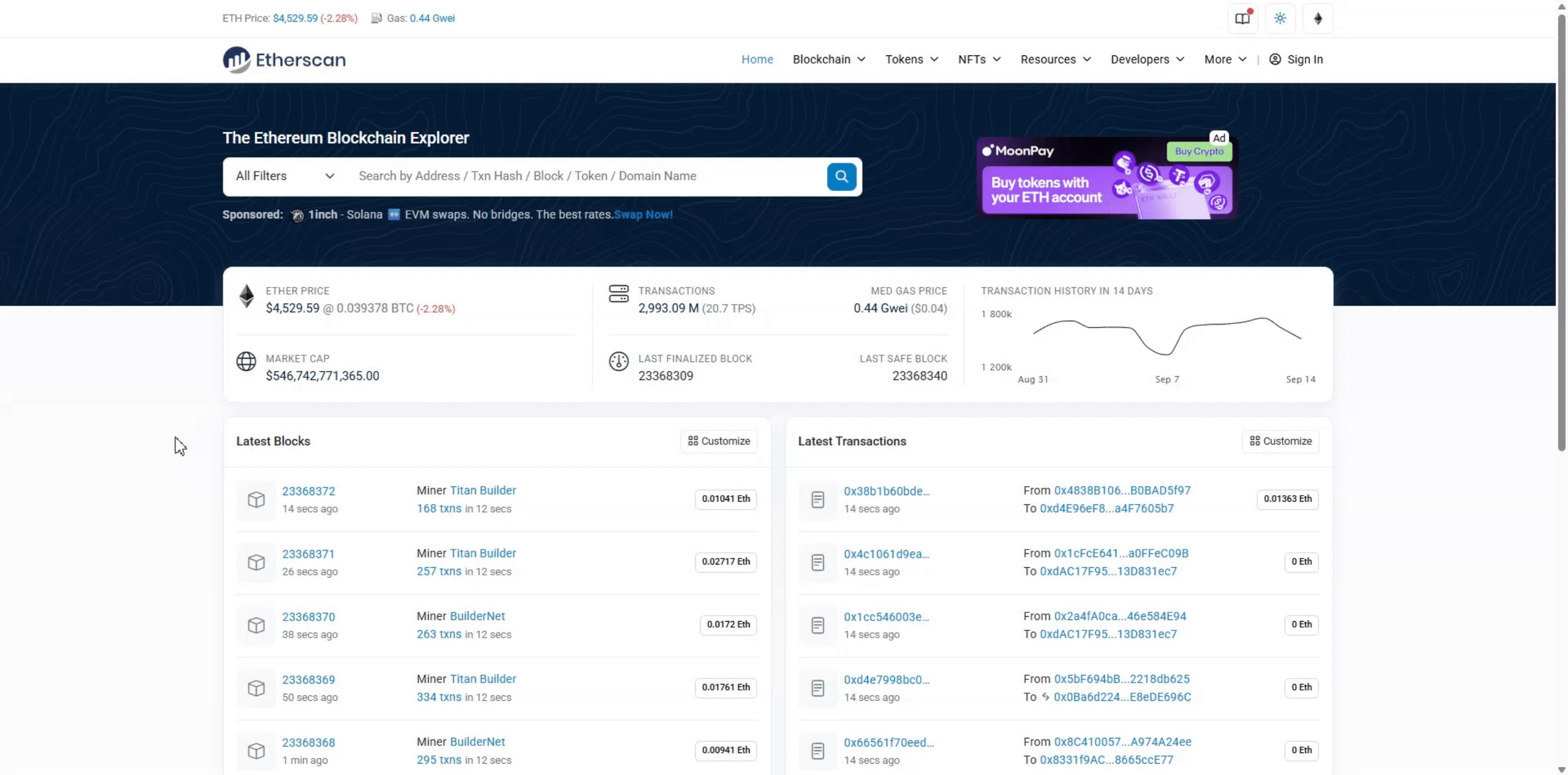Click Customize in Latest Transactions panel

(x=1280, y=441)
